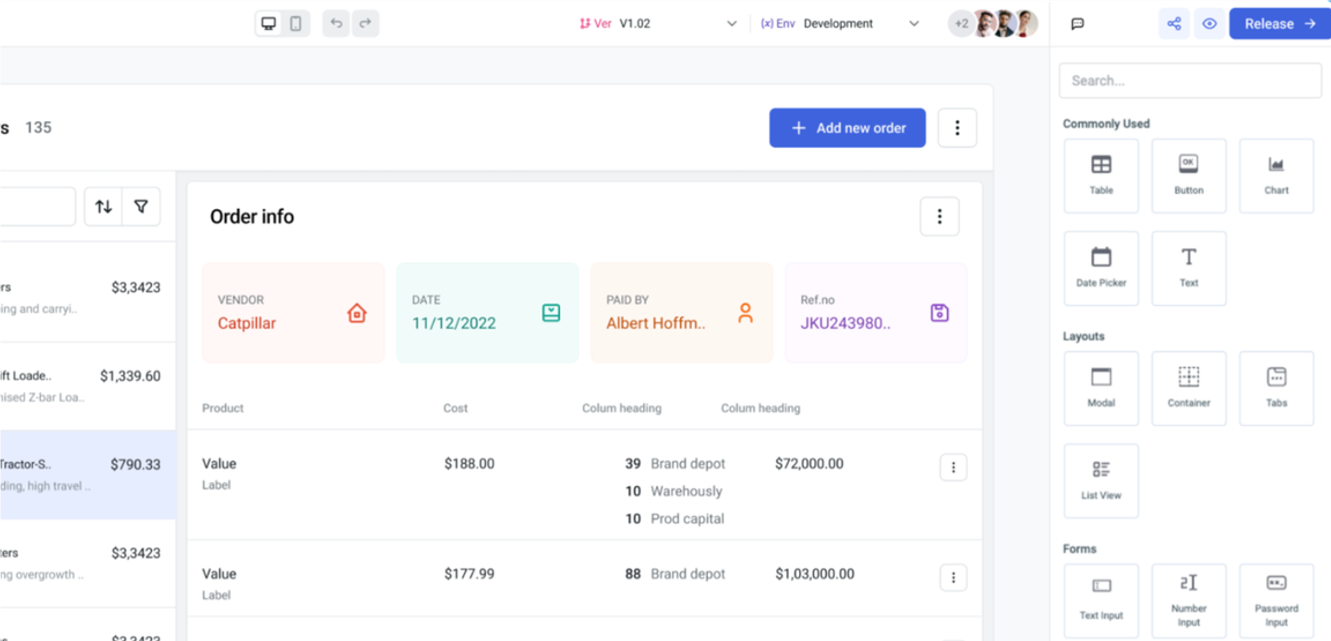This screenshot has width=1331, height=641.
Task: Select the Text Input form component
Action: (x=1101, y=600)
